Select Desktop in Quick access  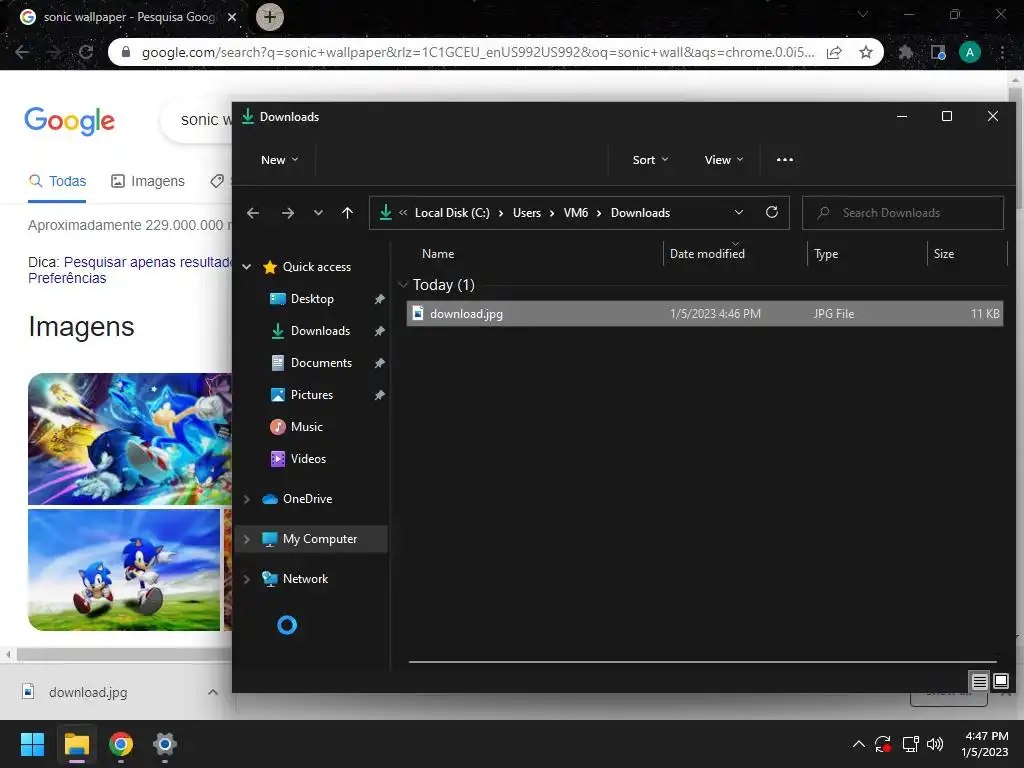pos(312,299)
